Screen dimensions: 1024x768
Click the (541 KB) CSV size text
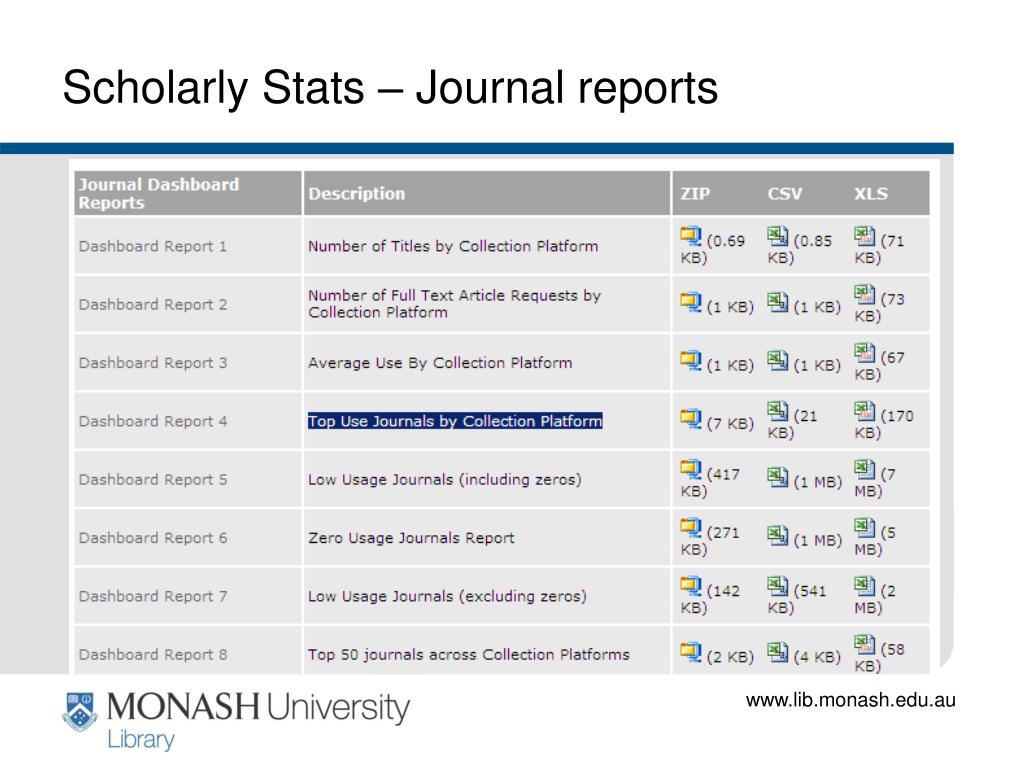[x=797, y=599]
